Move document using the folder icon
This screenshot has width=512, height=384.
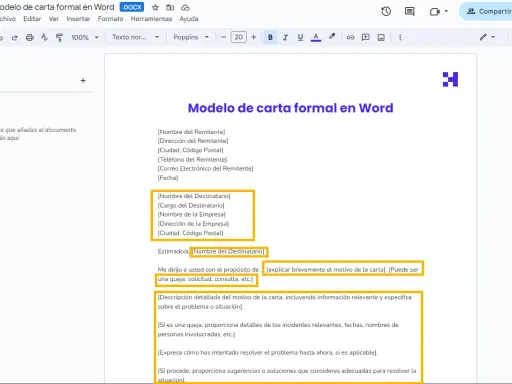(170, 7)
